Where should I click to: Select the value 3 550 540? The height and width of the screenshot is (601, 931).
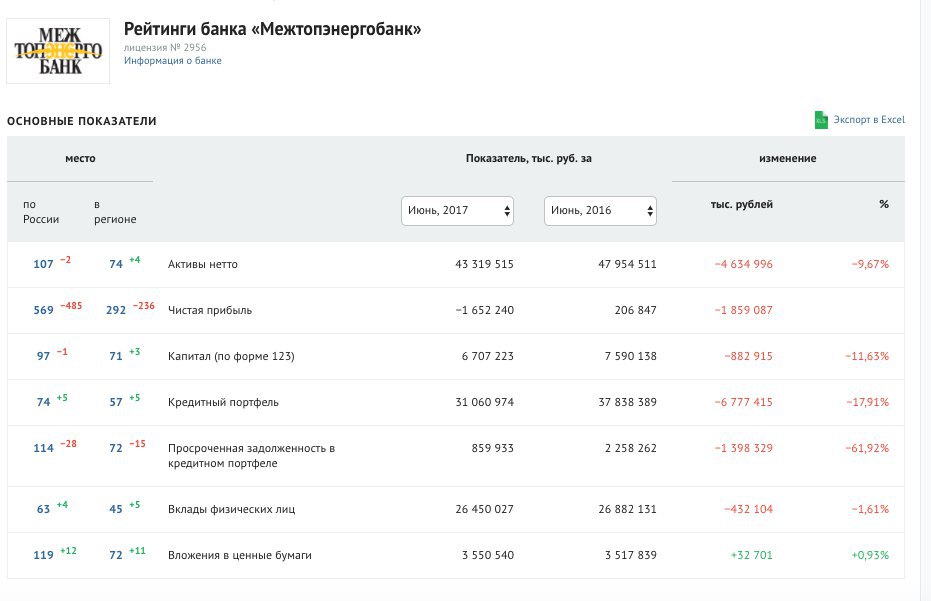coord(487,555)
